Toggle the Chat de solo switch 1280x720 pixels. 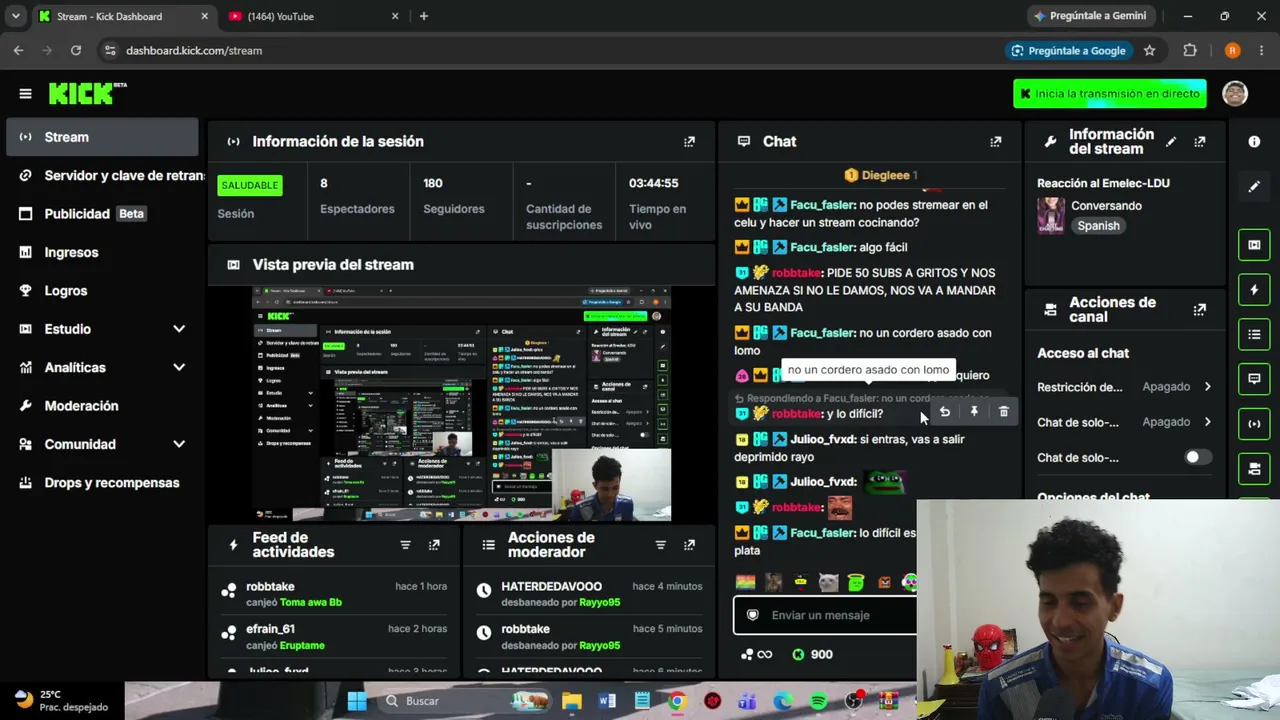pos(1197,457)
